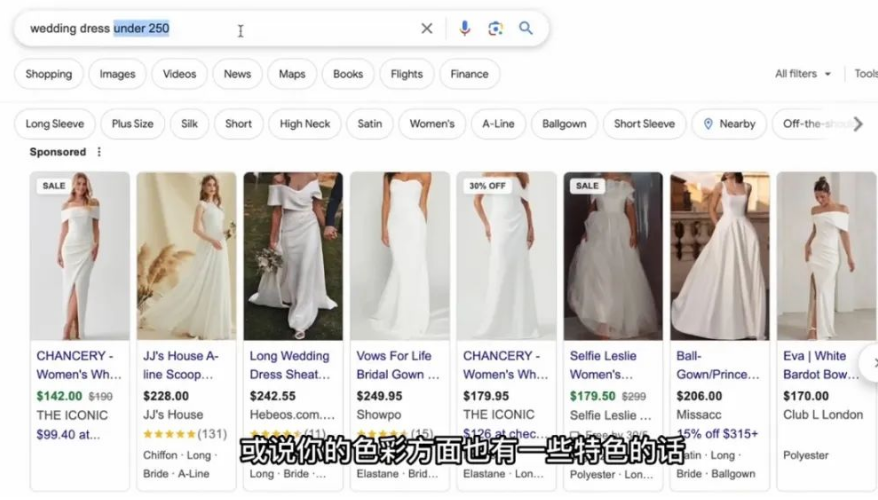Viewport: 878px width, 500px height.
Task: Click the $242.55 price text
Action: (x=272, y=396)
